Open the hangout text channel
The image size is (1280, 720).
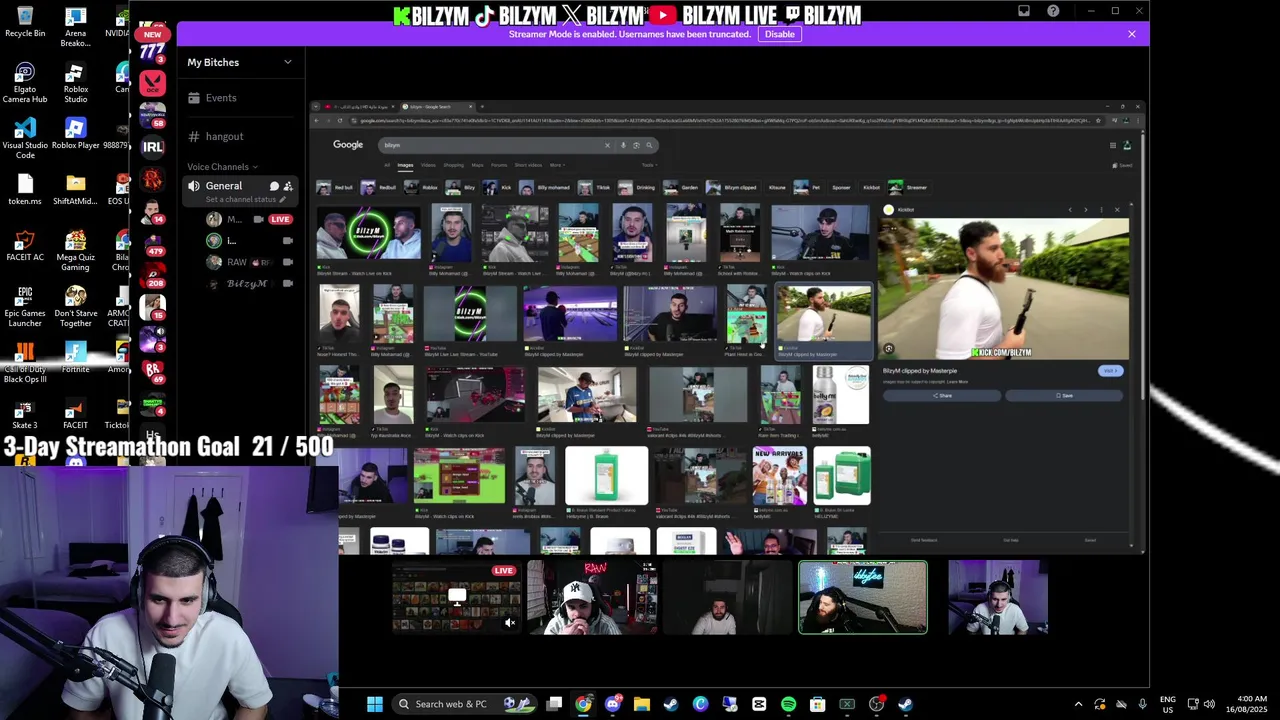click(x=239, y=136)
